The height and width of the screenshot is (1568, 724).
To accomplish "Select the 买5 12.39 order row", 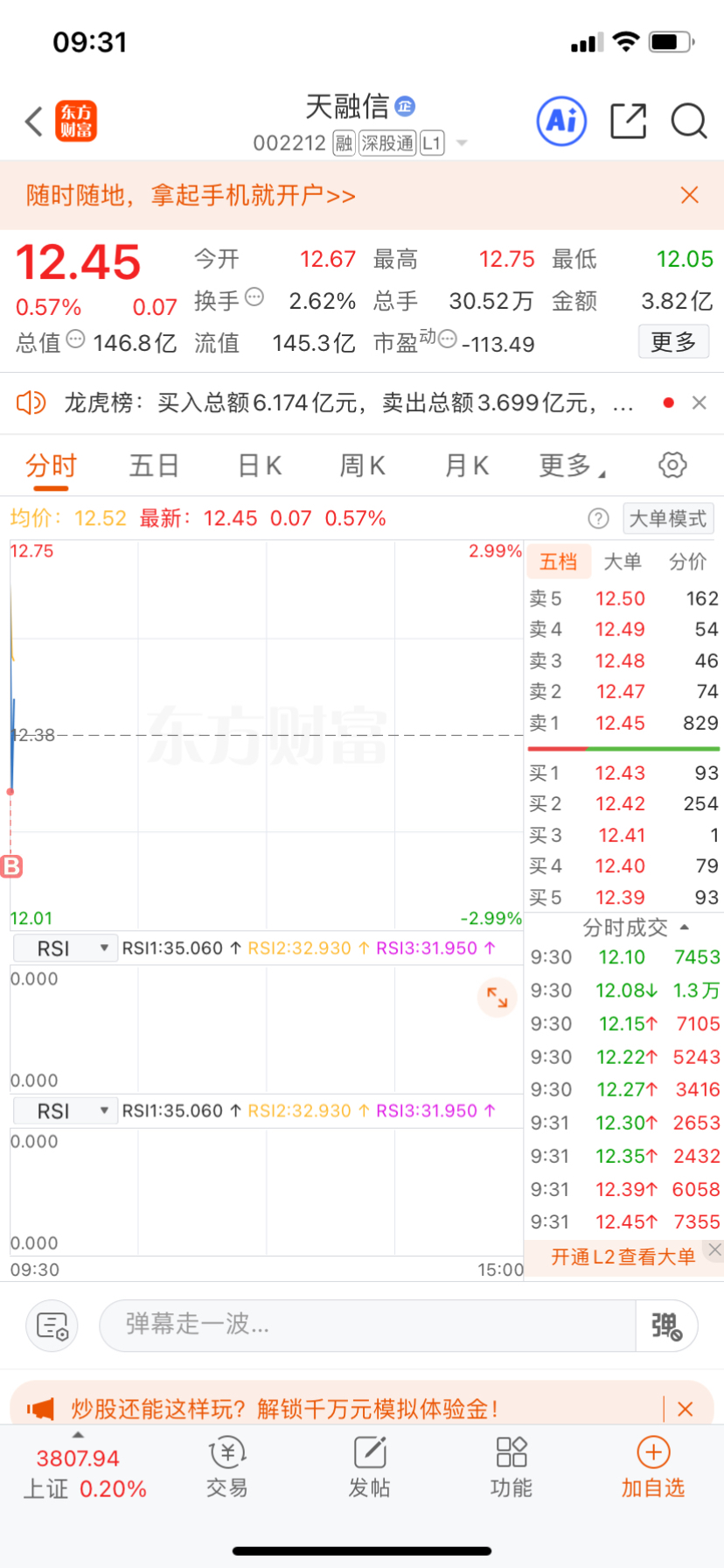I will (x=623, y=897).
